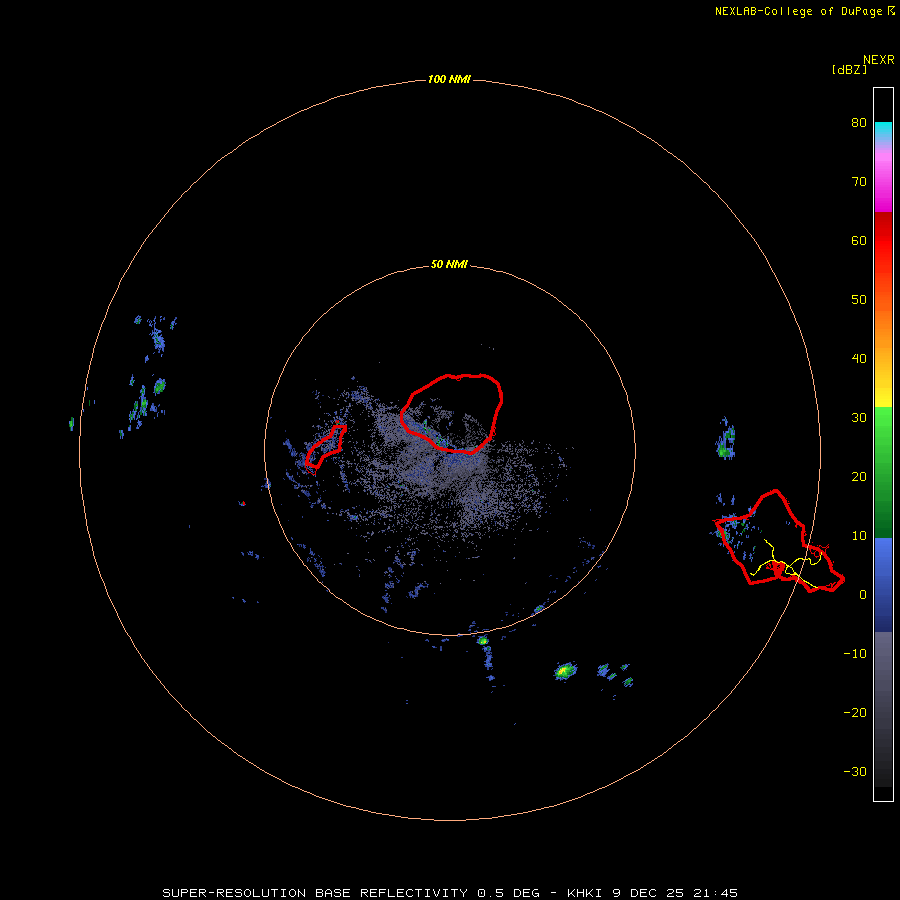Click the 70 value on the dBZ scale
This screenshot has height=900, width=900.
tap(859, 182)
